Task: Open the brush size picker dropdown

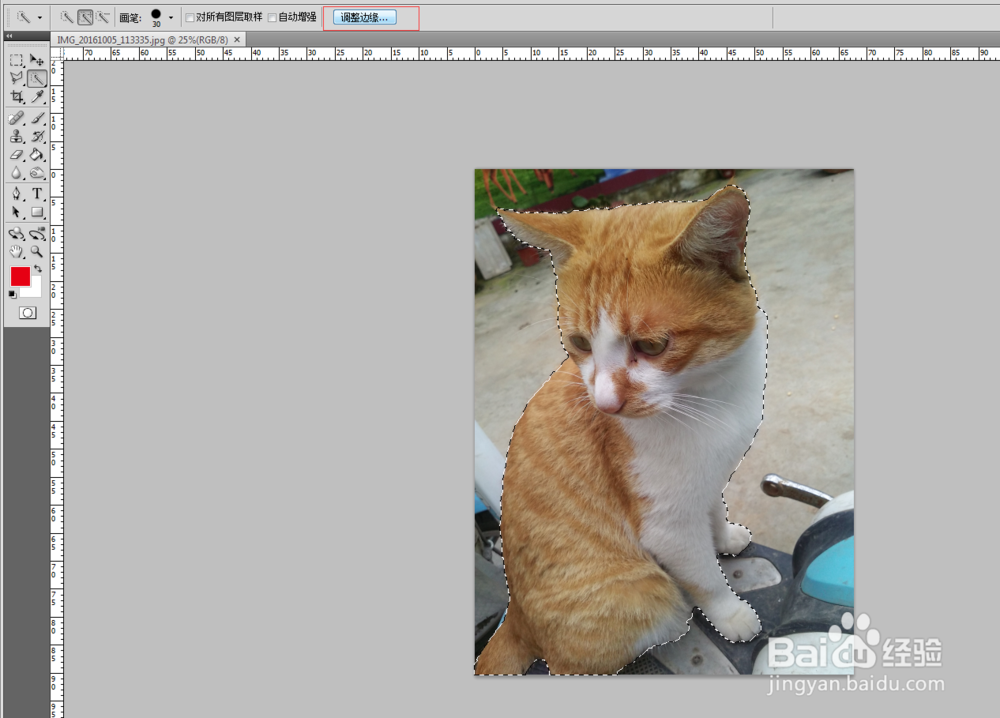Action: pos(170,17)
